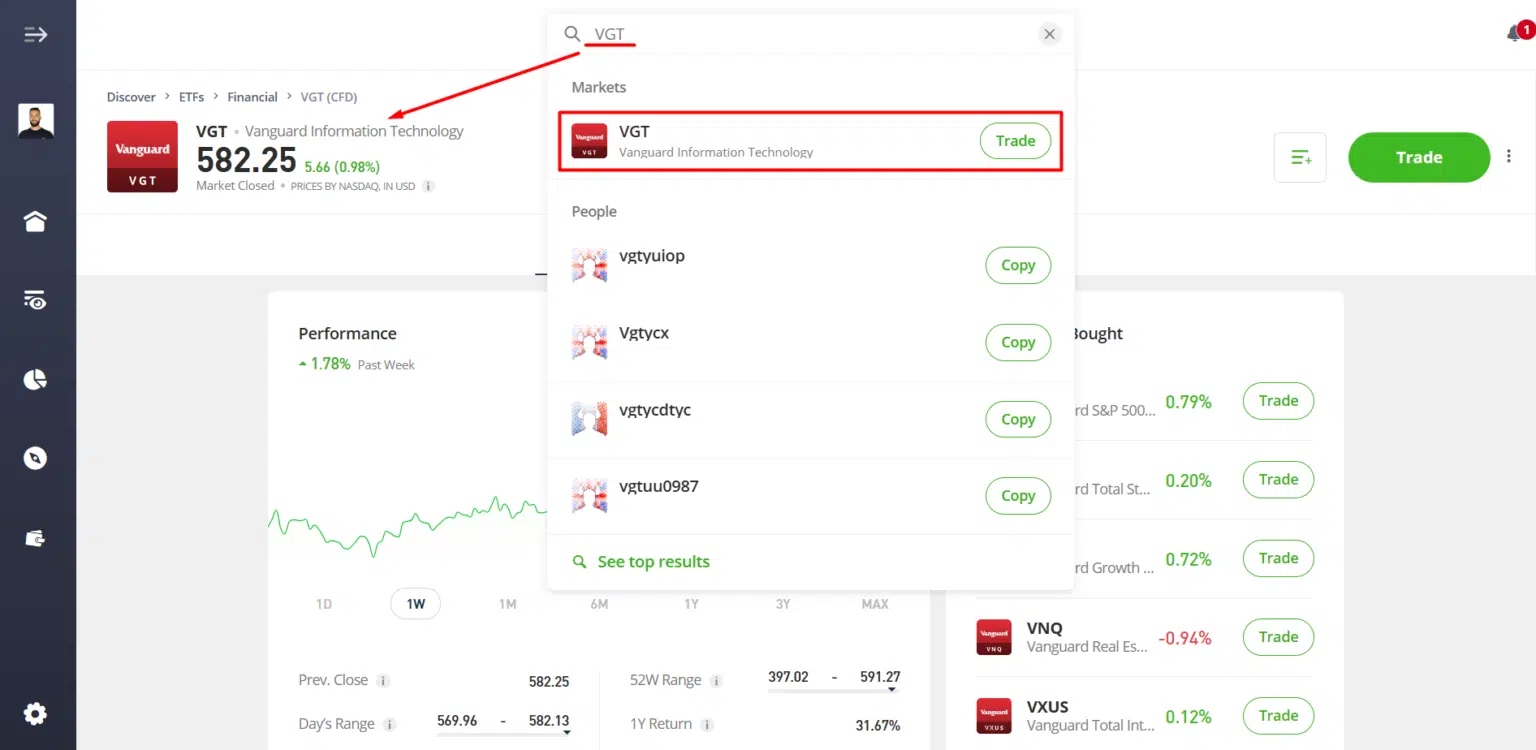Open the Home icon in sidebar

click(x=36, y=222)
